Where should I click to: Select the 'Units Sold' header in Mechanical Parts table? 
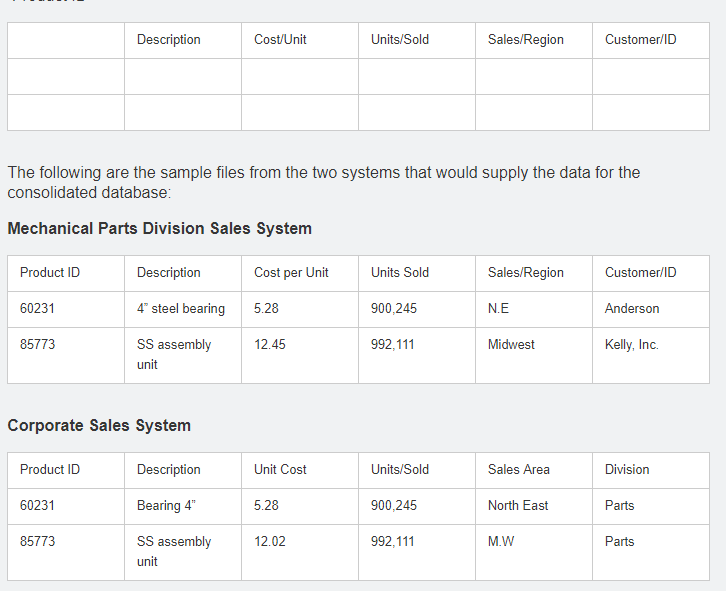[400, 273]
